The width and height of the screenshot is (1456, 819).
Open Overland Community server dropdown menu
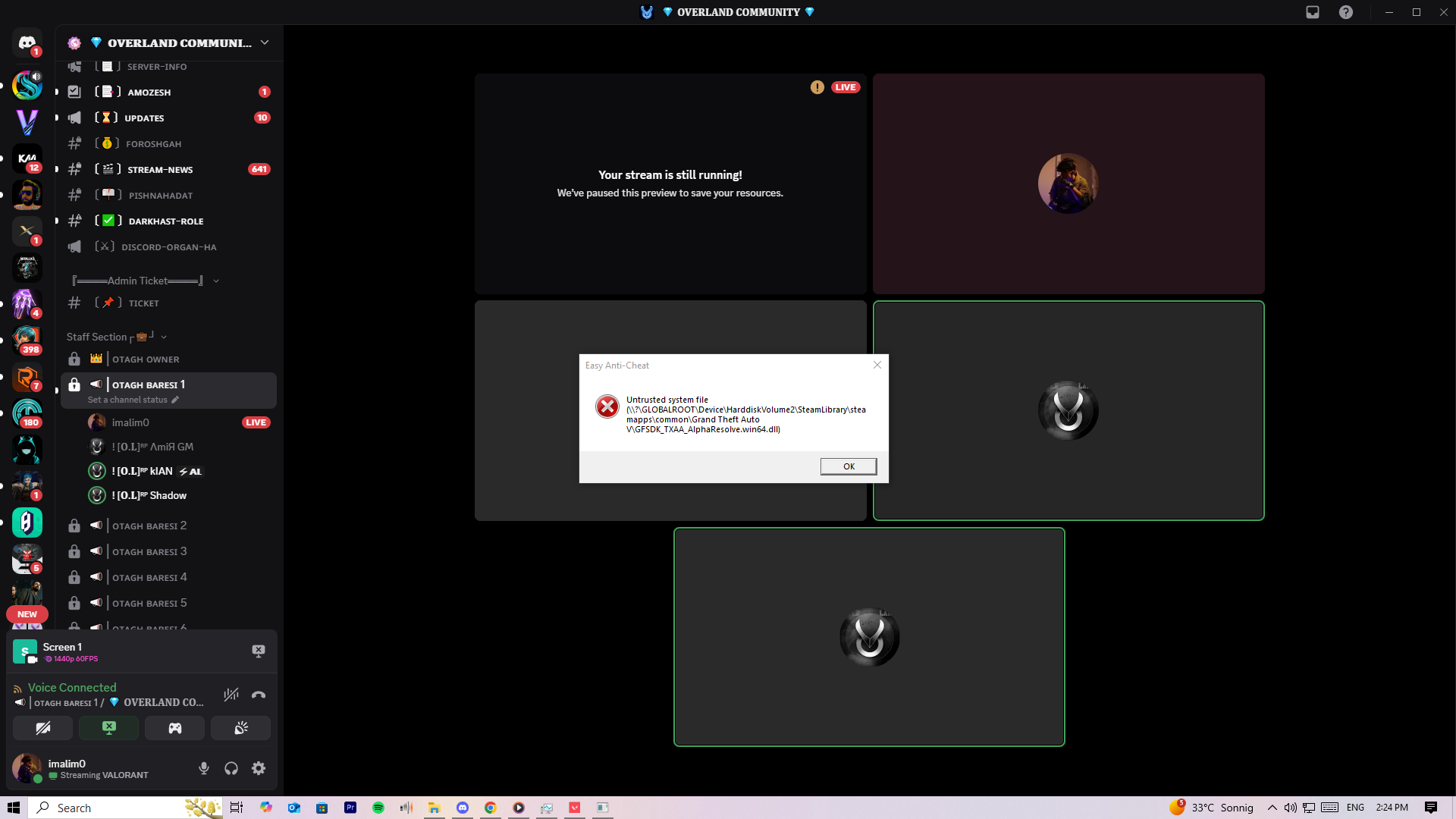point(265,42)
